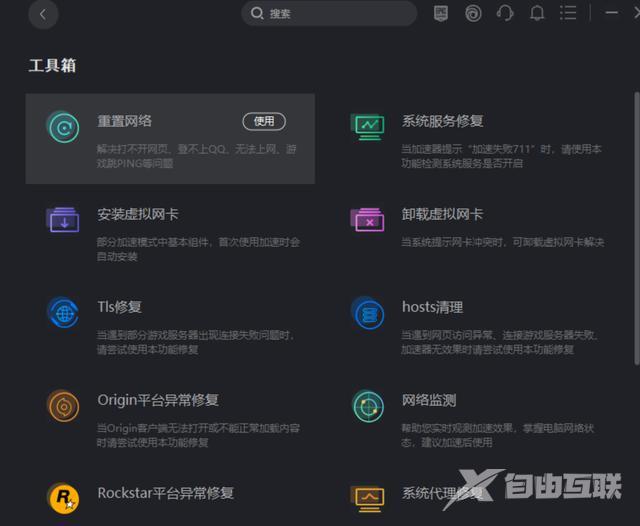Select the 安装虚拟网卡 title
The width and height of the screenshot is (640, 526).
click(138, 214)
